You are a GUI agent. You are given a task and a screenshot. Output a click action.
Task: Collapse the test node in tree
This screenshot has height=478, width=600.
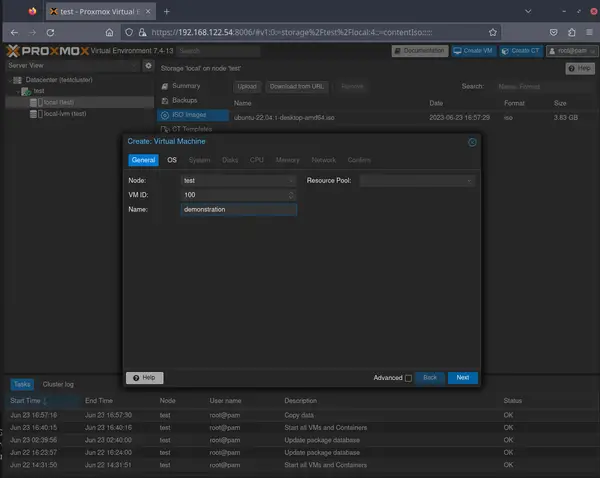pyautogui.click(x=18, y=91)
